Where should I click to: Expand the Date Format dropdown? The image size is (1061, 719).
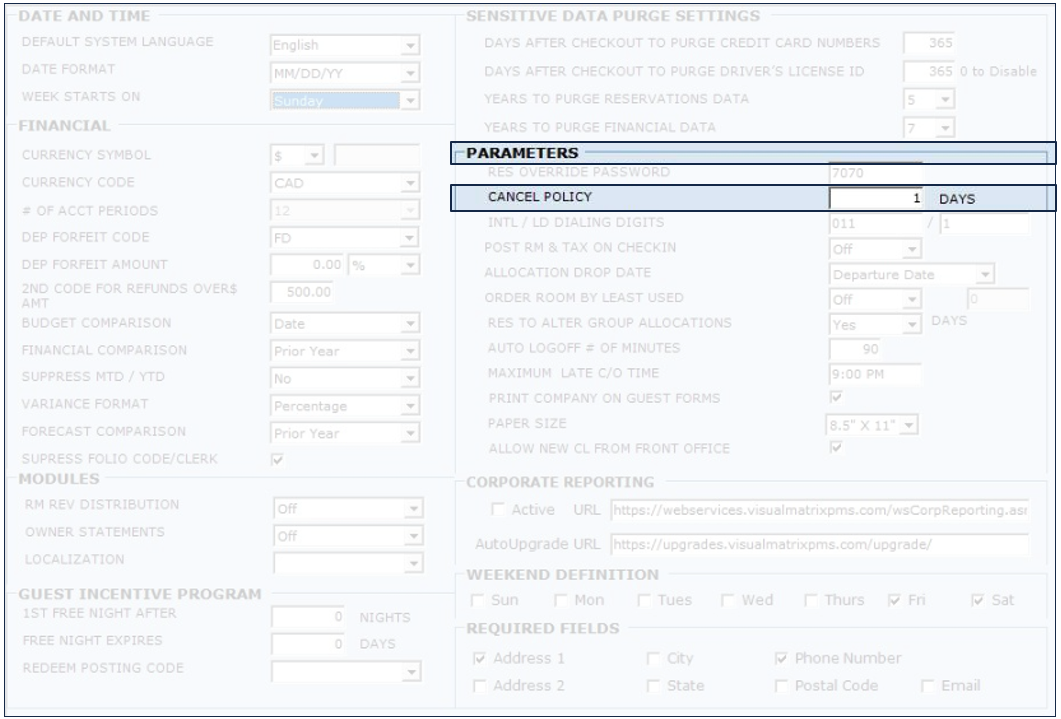click(409, 73)
